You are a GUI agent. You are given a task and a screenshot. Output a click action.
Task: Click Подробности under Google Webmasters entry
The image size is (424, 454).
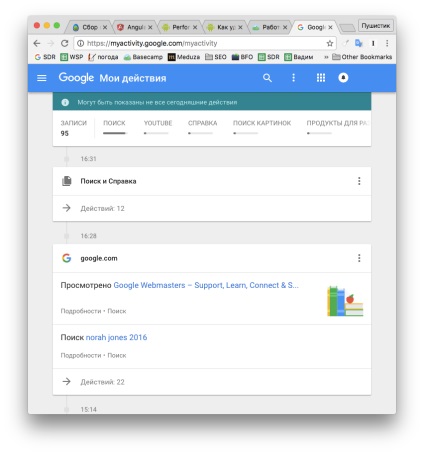point(81,311)
